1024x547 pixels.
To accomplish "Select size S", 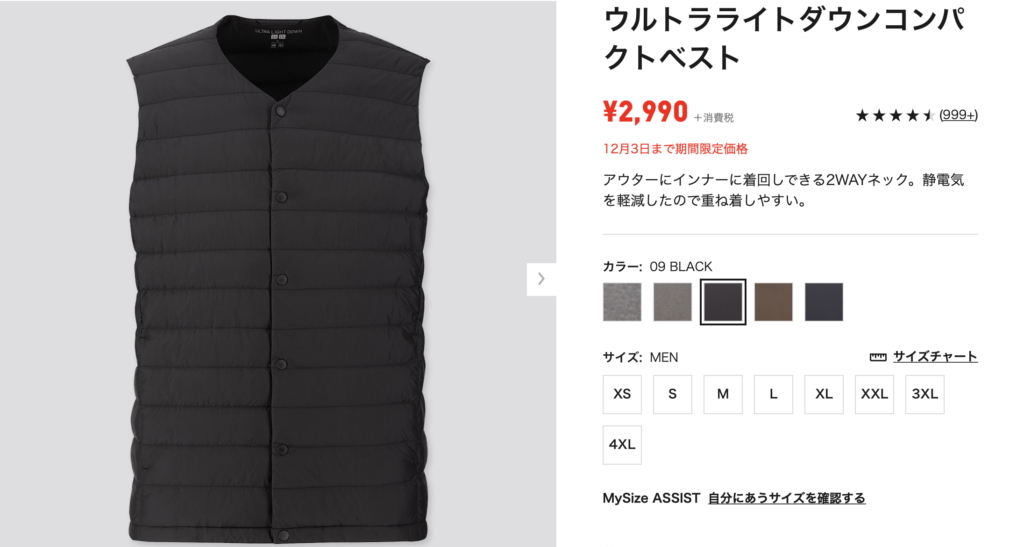I will click(672, 394).
